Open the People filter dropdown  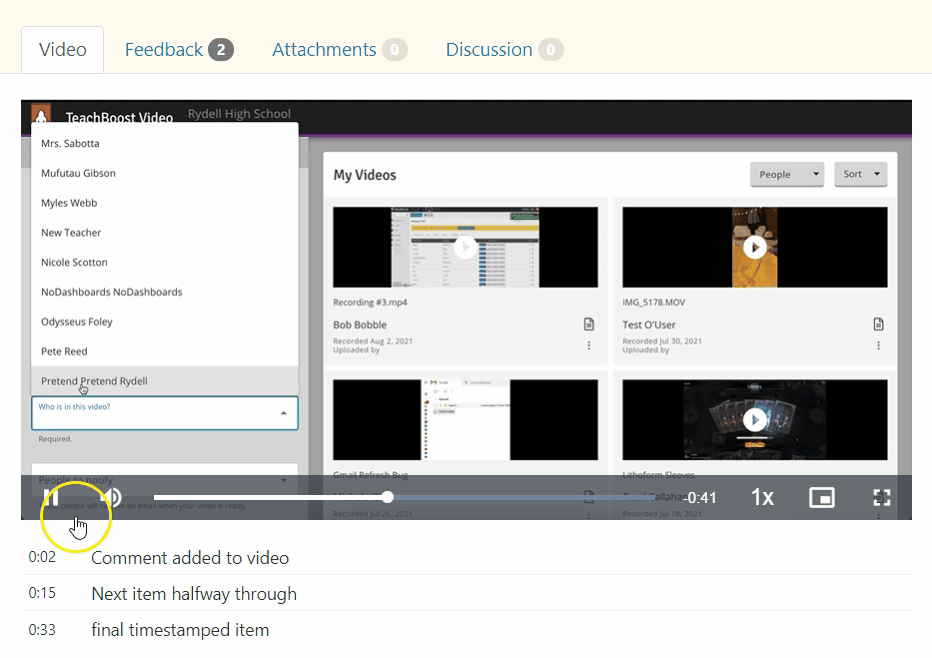coord(787,174)
